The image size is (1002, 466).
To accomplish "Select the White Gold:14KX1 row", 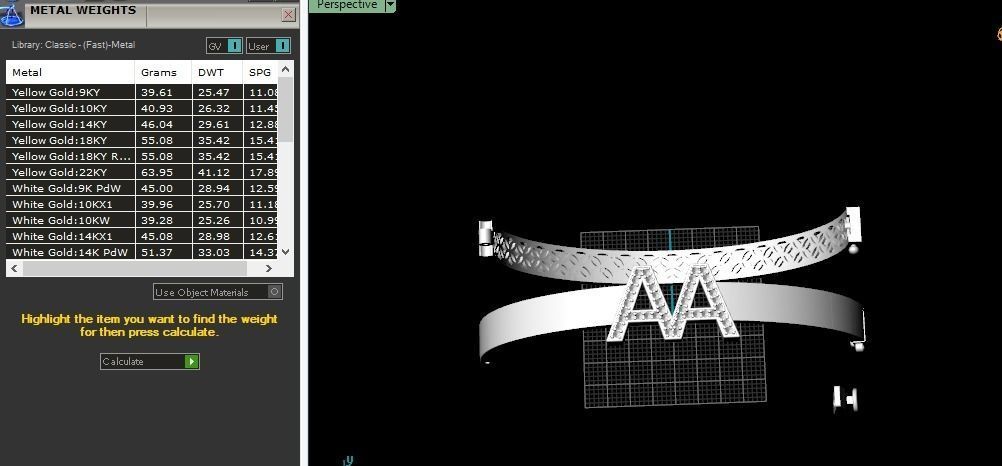I will pos(142,236).
